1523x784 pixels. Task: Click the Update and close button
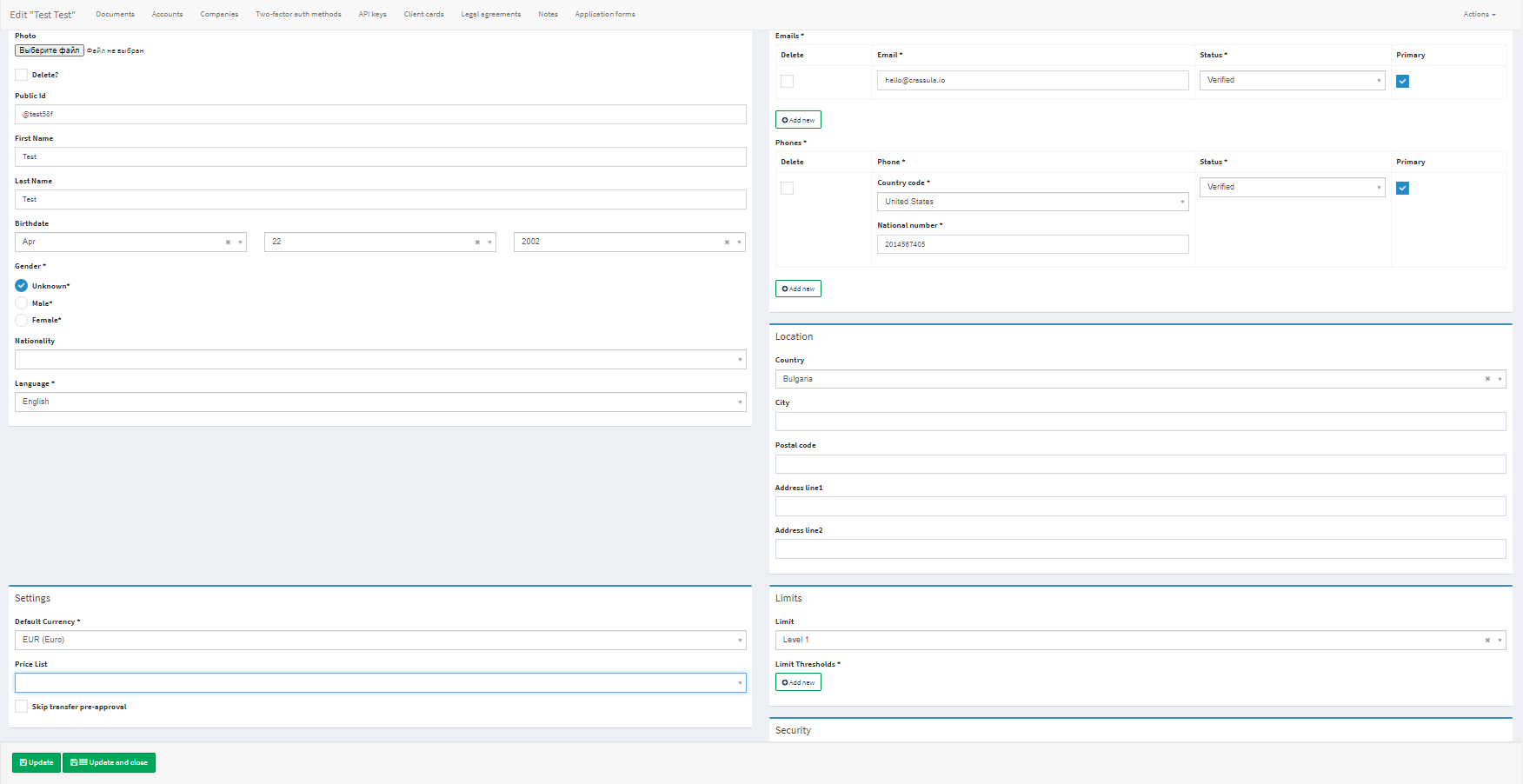[x=109, y=762]
